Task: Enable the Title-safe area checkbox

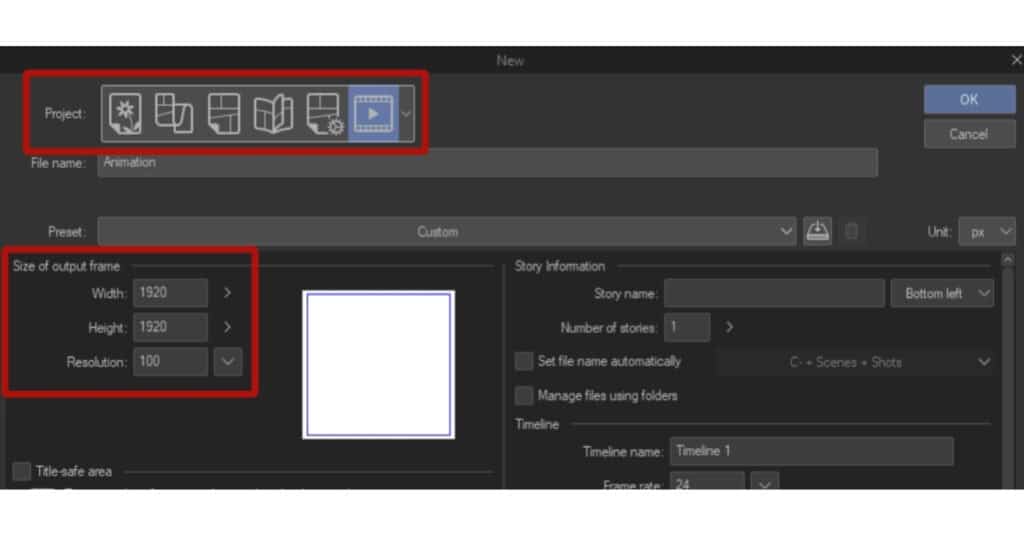Action: pyautogui.click(x=22, y=471)
